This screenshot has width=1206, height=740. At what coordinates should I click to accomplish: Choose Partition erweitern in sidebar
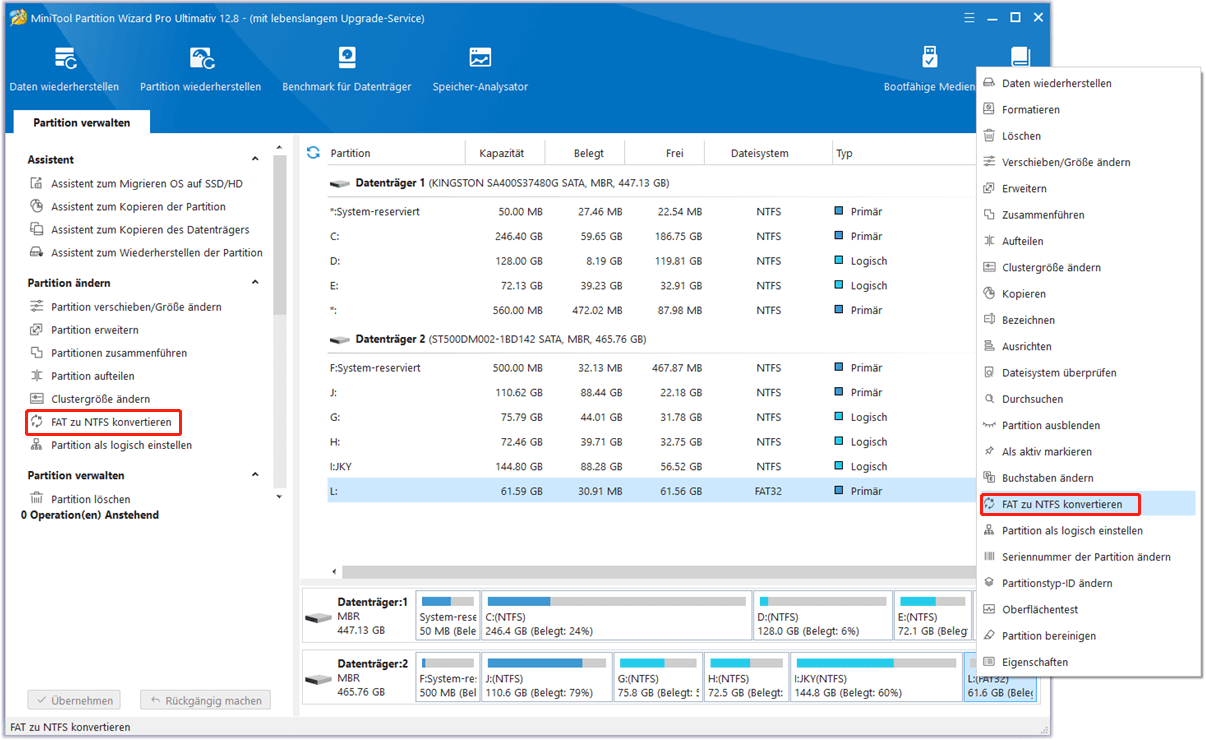tap(84, 330)
